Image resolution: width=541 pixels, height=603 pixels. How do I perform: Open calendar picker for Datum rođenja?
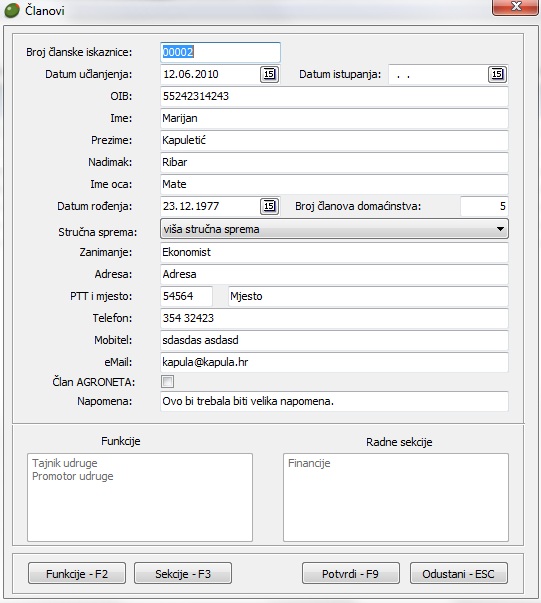(x=269, y=206)
